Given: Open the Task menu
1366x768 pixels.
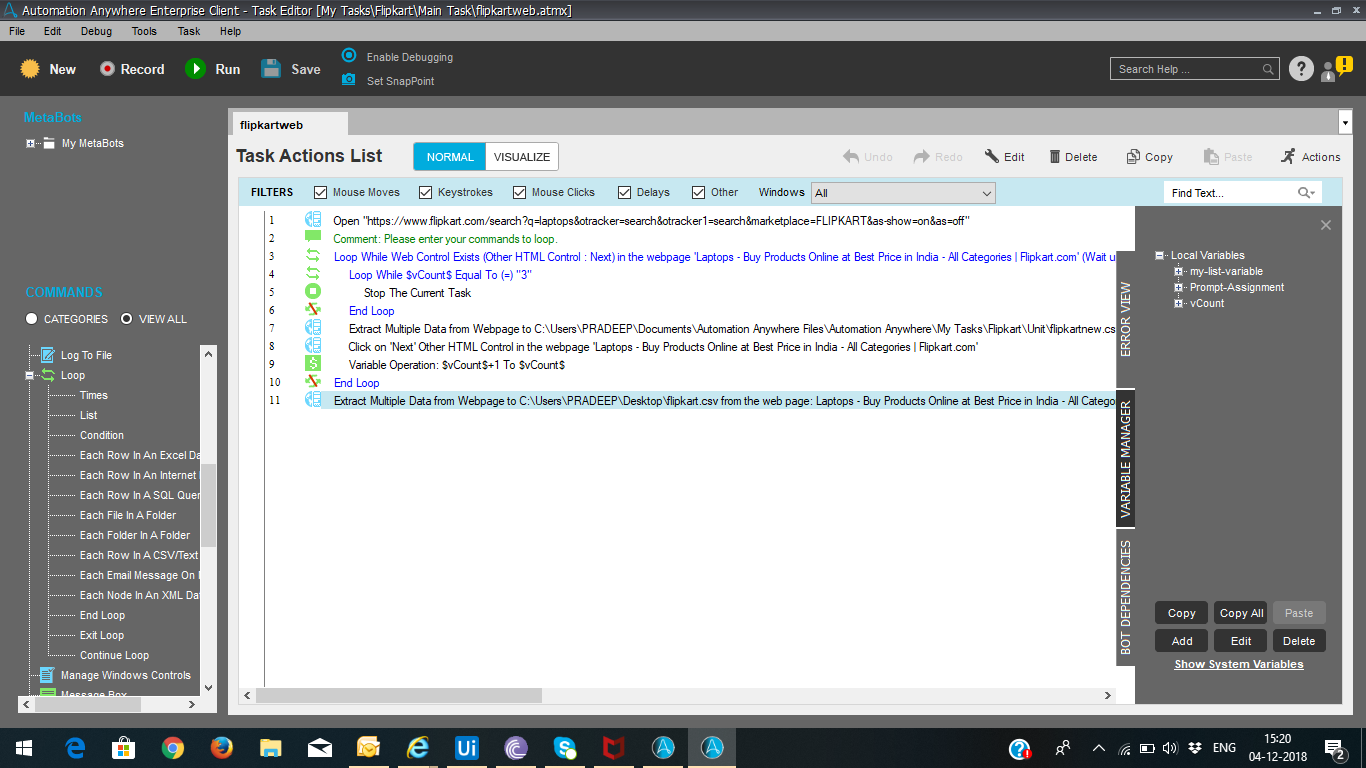Looking at the screenshot, I should point(189,31).
